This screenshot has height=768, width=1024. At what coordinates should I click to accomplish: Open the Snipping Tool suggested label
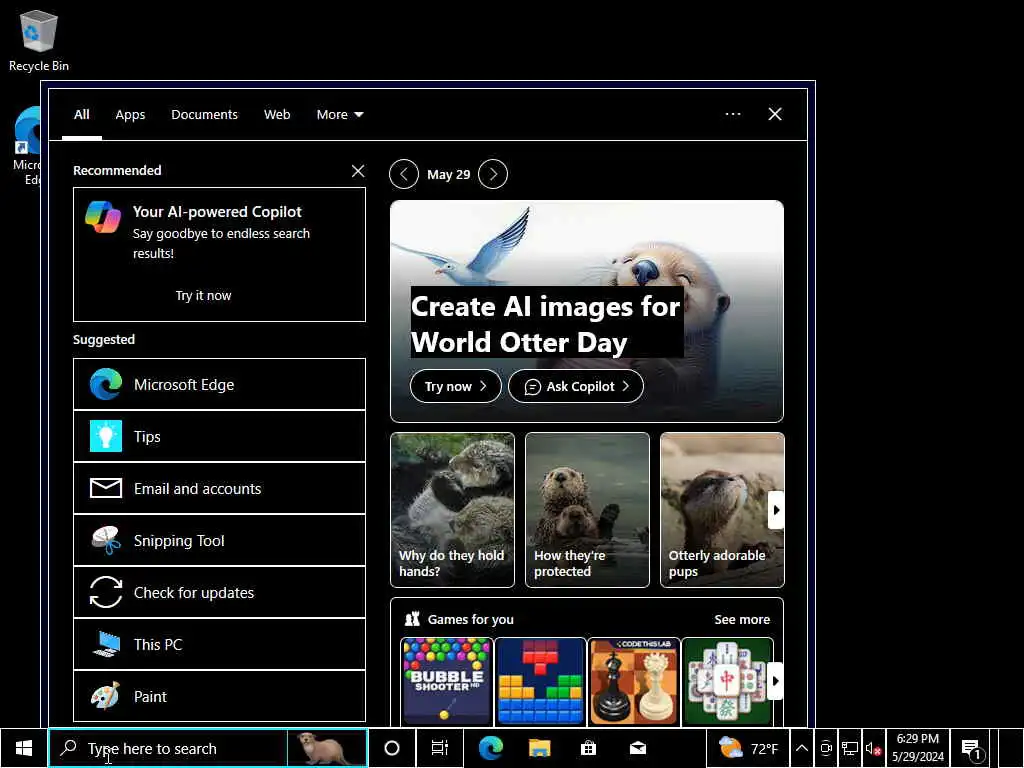(x=179, y=540)
